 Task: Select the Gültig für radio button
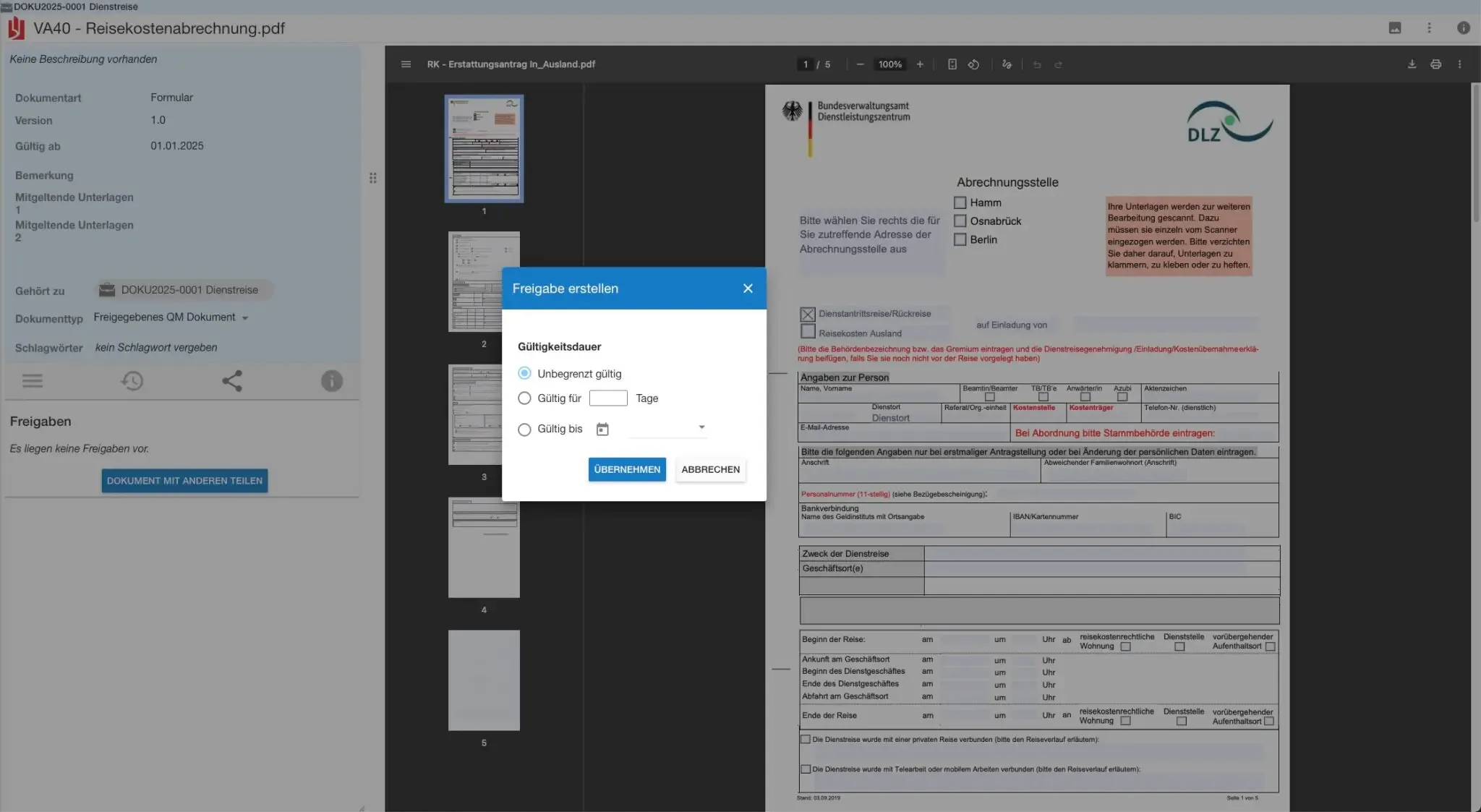pos(524,398)
